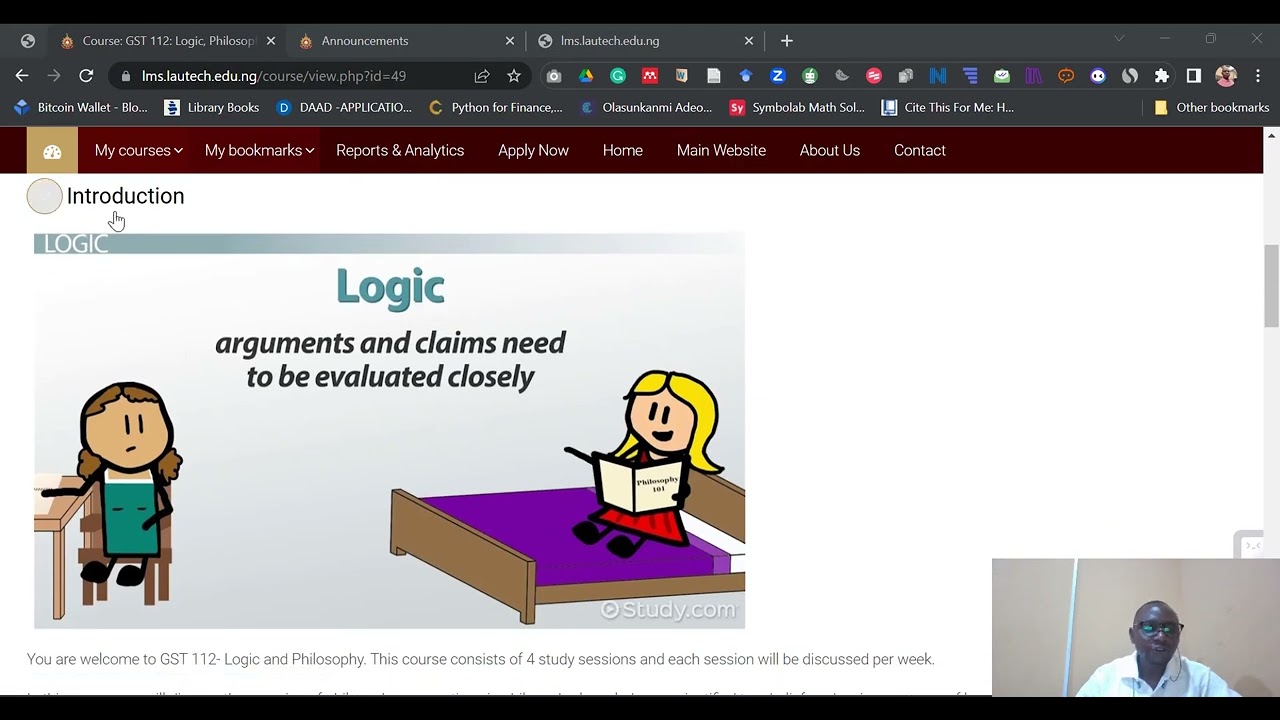Open the Chrome three-dot menu
The image size is (1280, 720).
(1258, 76)
